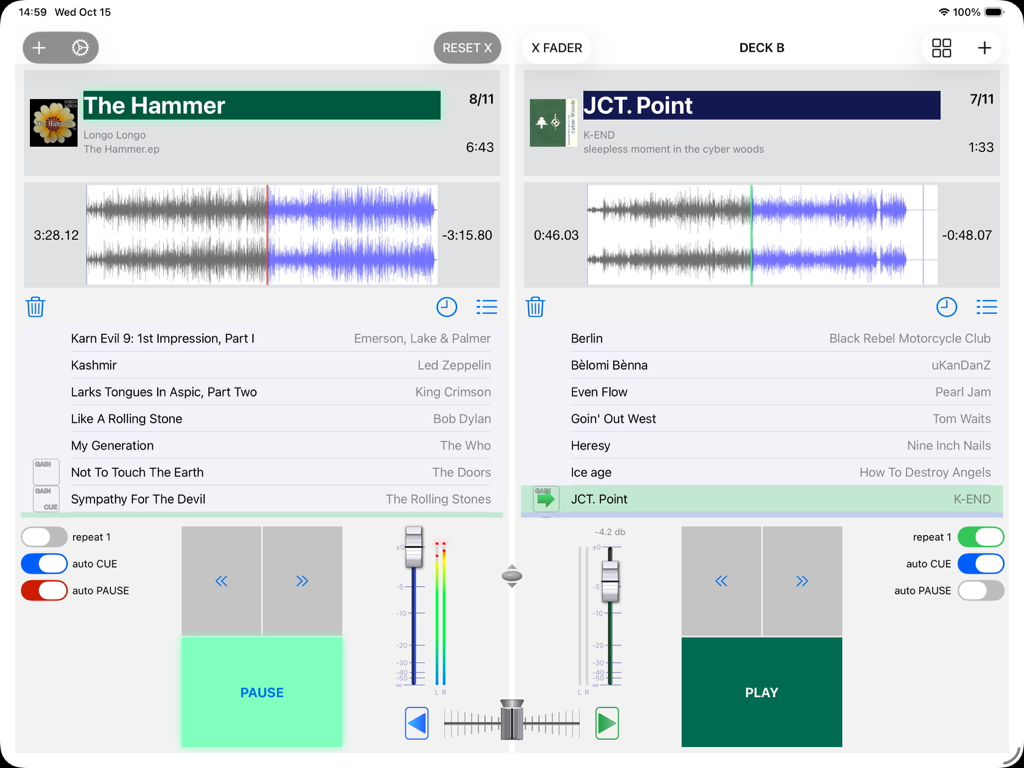This screenshot has width=1024, height=768.
Task: Select Heresy by Nine Inch Nails on Deck B
Action: (760, 445)
